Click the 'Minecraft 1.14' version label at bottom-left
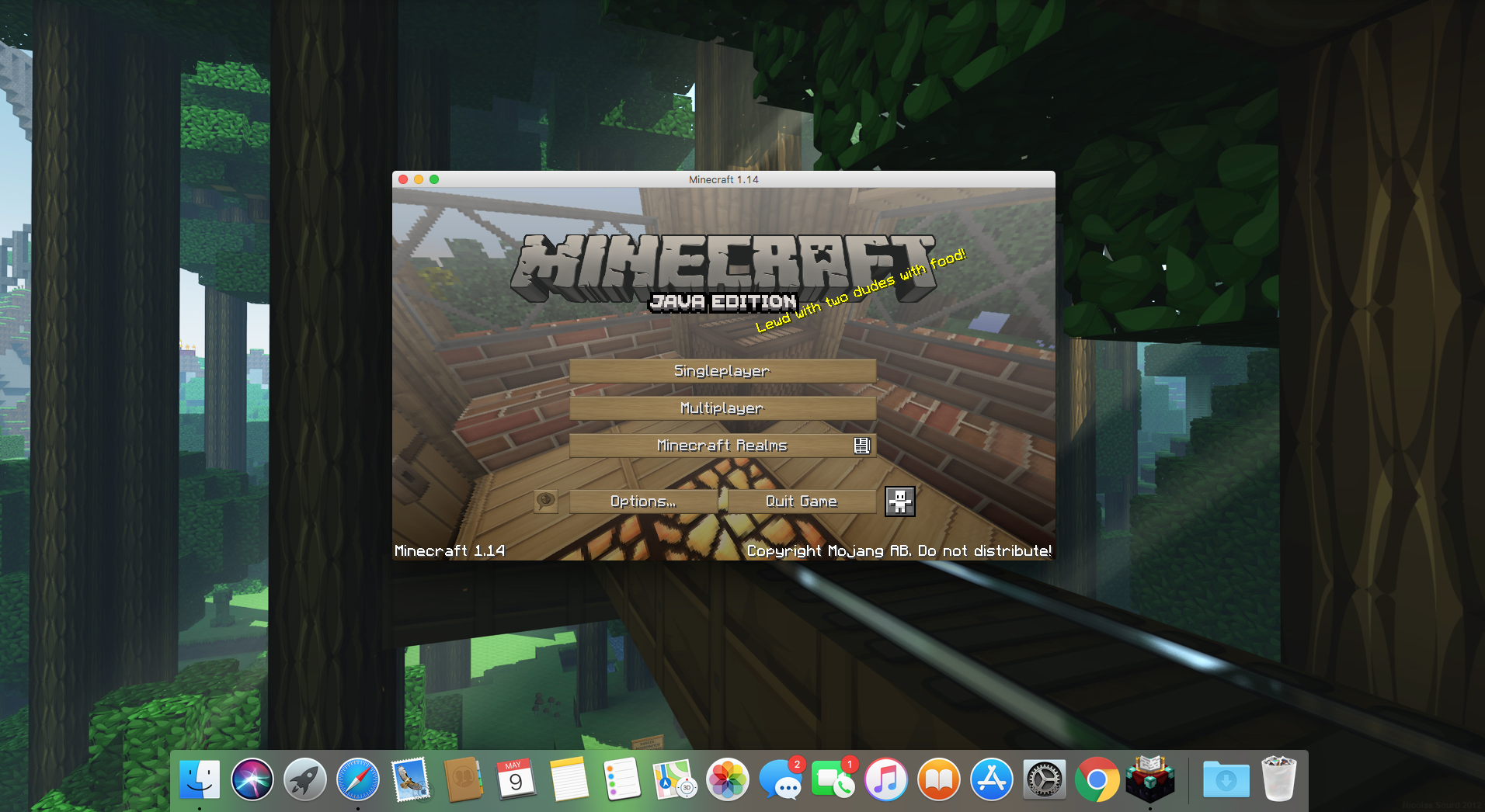Viewport: 1485px width, 812px height. (450, 550)
